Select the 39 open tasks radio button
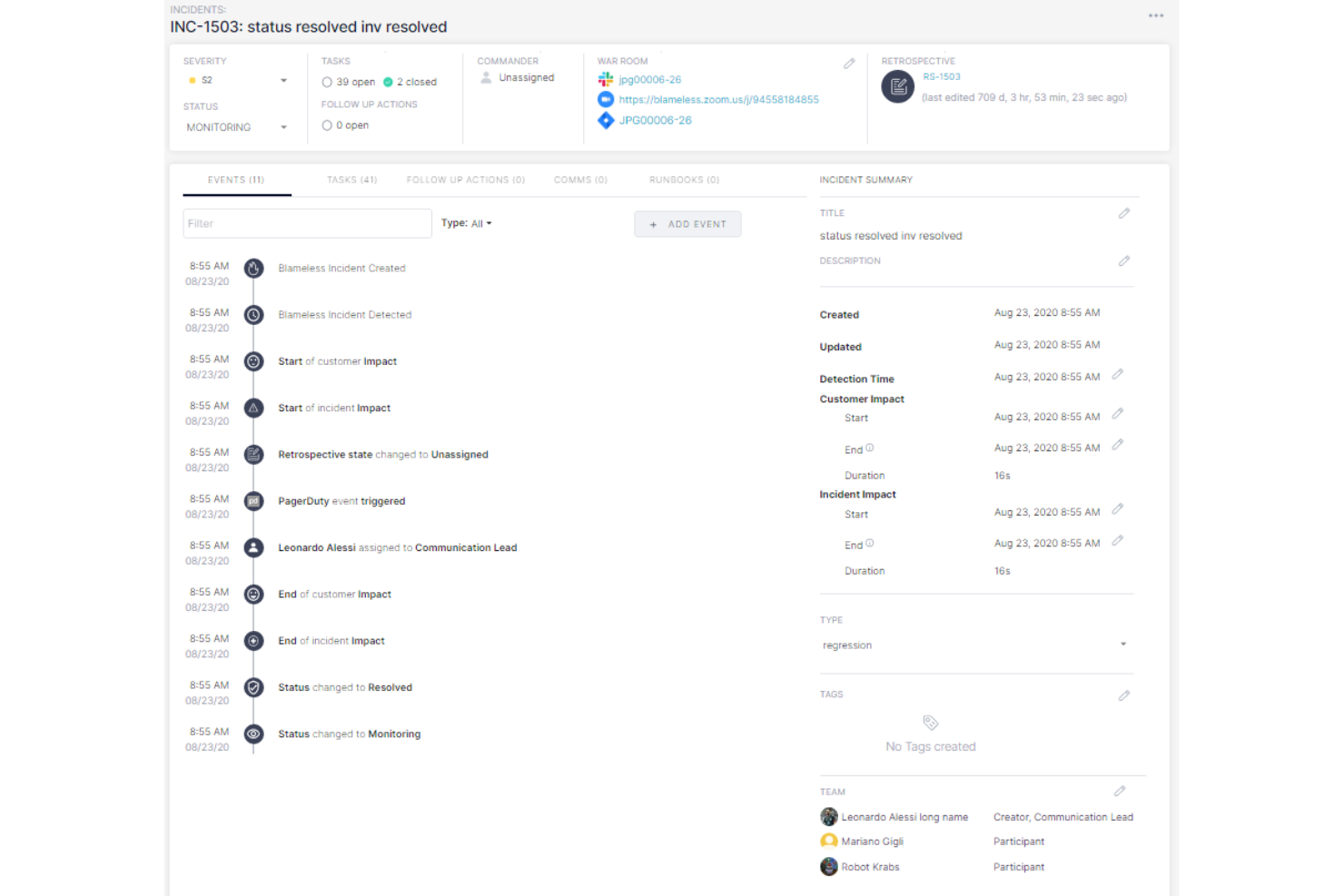1344x896 pixels. [327, 82]
